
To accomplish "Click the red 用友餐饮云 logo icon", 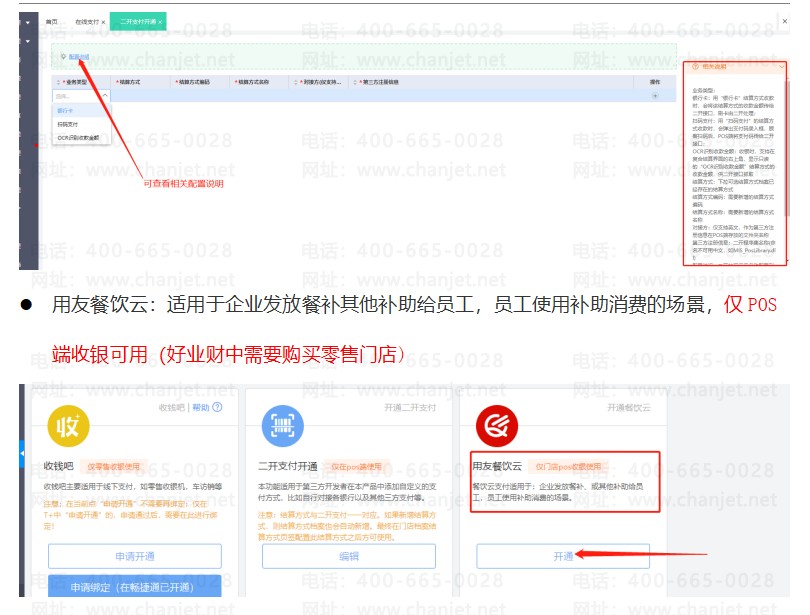I will 497,426.
